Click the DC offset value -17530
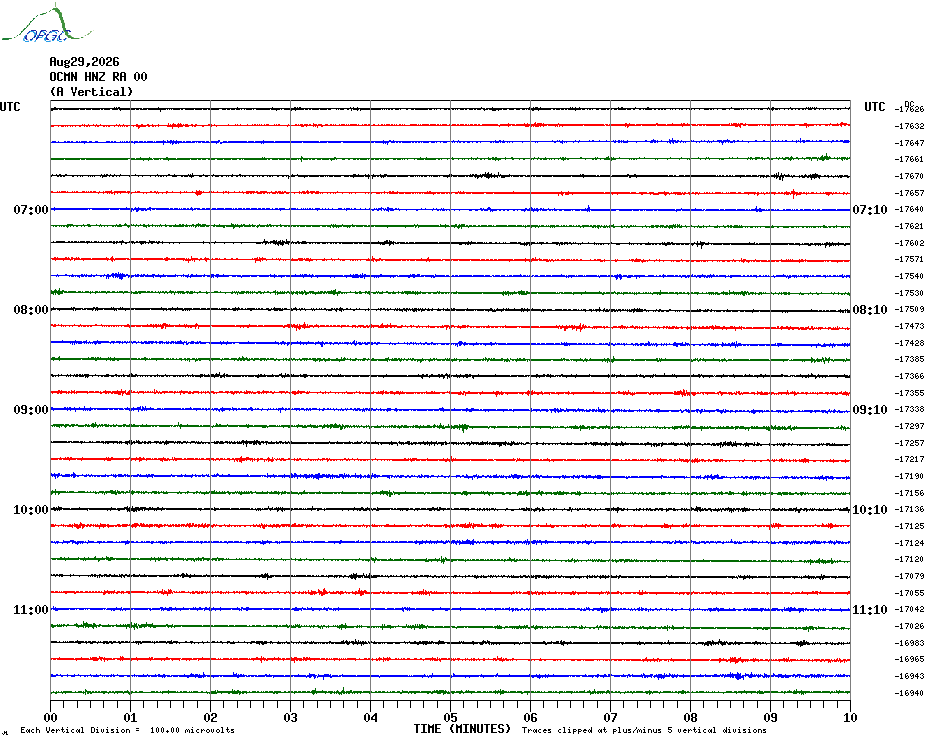Viewport: 930px width, 744px height. click(x=910, y=293)
